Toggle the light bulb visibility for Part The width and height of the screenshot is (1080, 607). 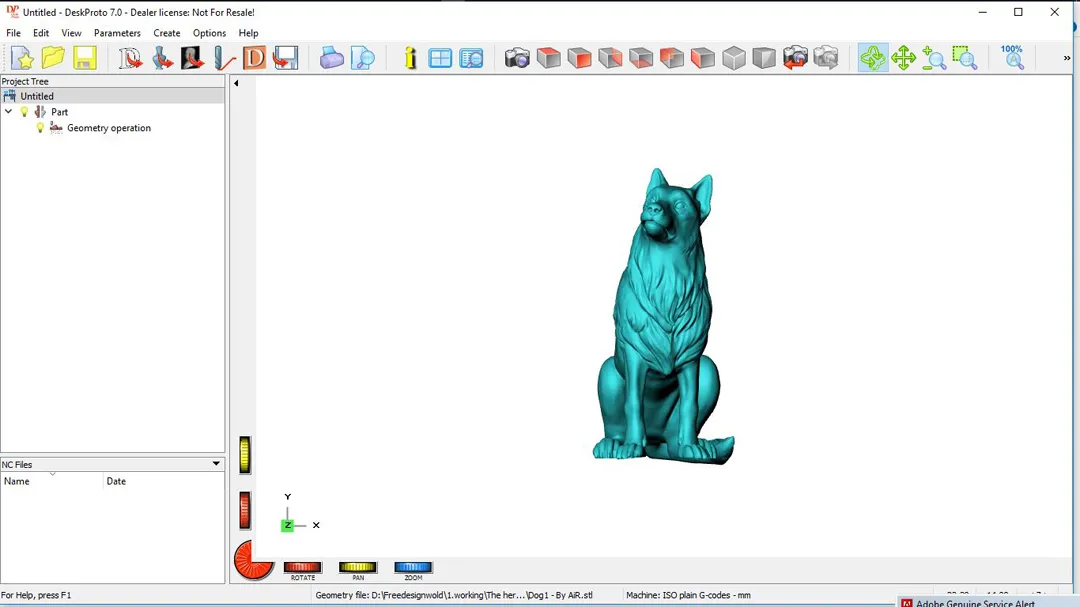tap(25, 112)
